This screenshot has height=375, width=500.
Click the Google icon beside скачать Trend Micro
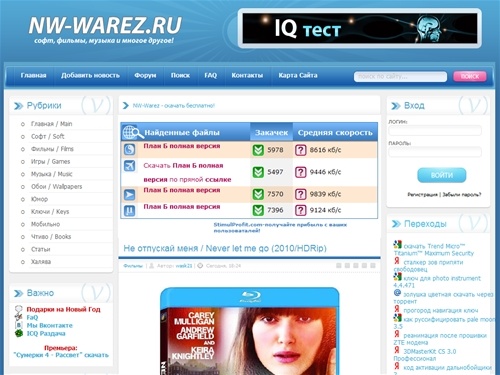(397, 245)
